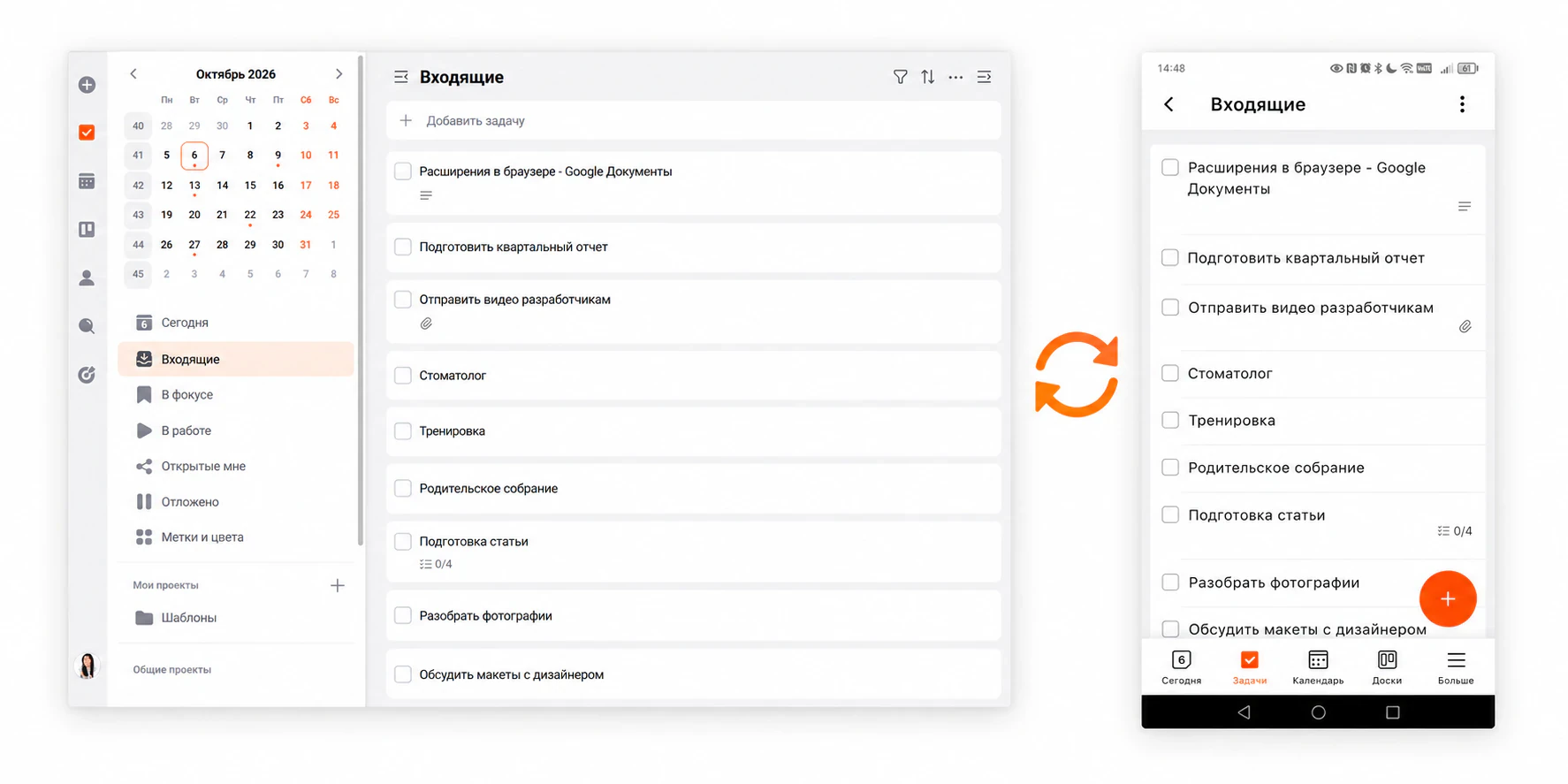The image size is (1568, 784).
Task: Tap the Android home circle button
Action: (x=1318, y=712)
